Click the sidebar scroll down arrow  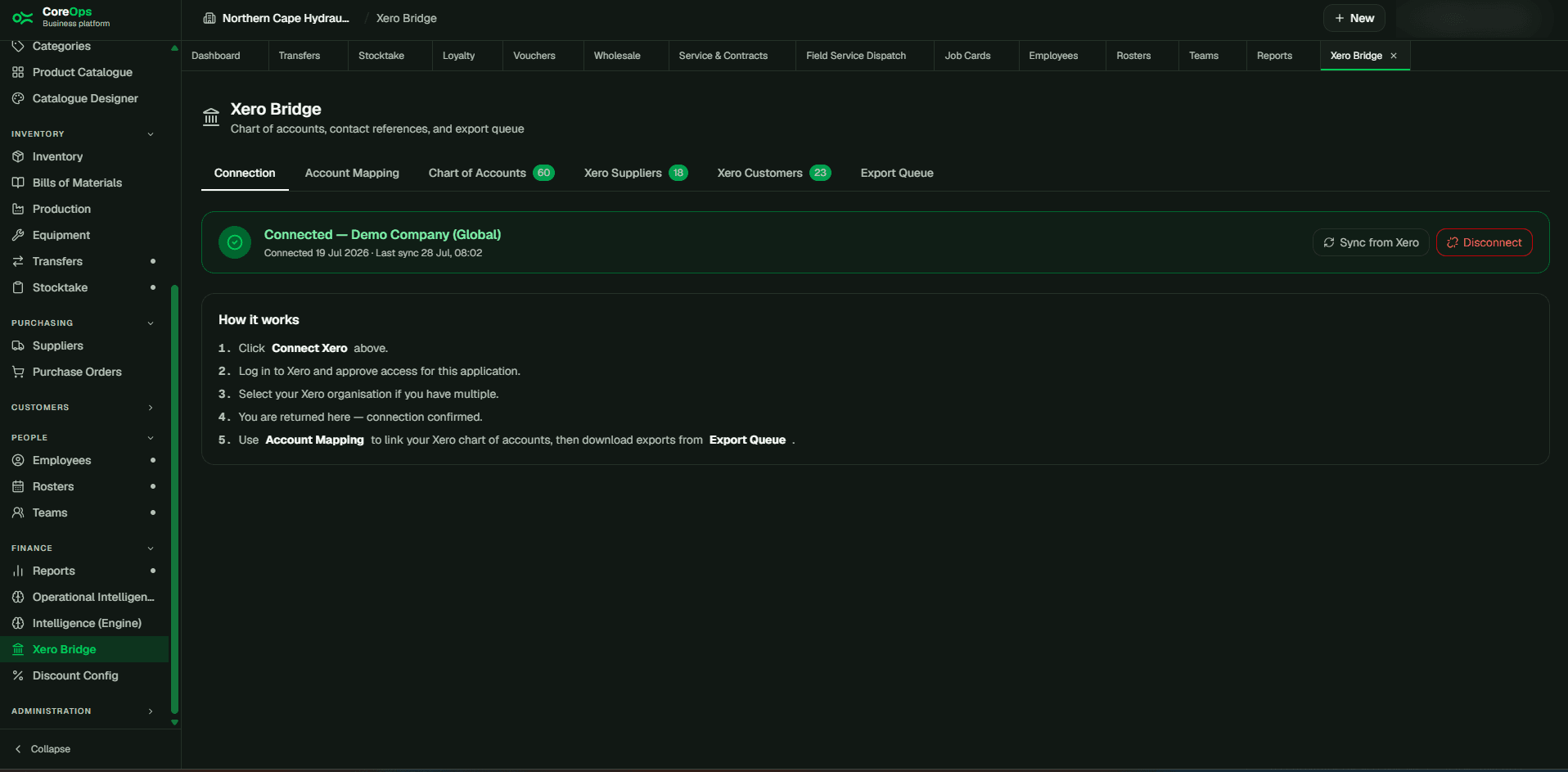pyautogui.click(x=174, y=722)
